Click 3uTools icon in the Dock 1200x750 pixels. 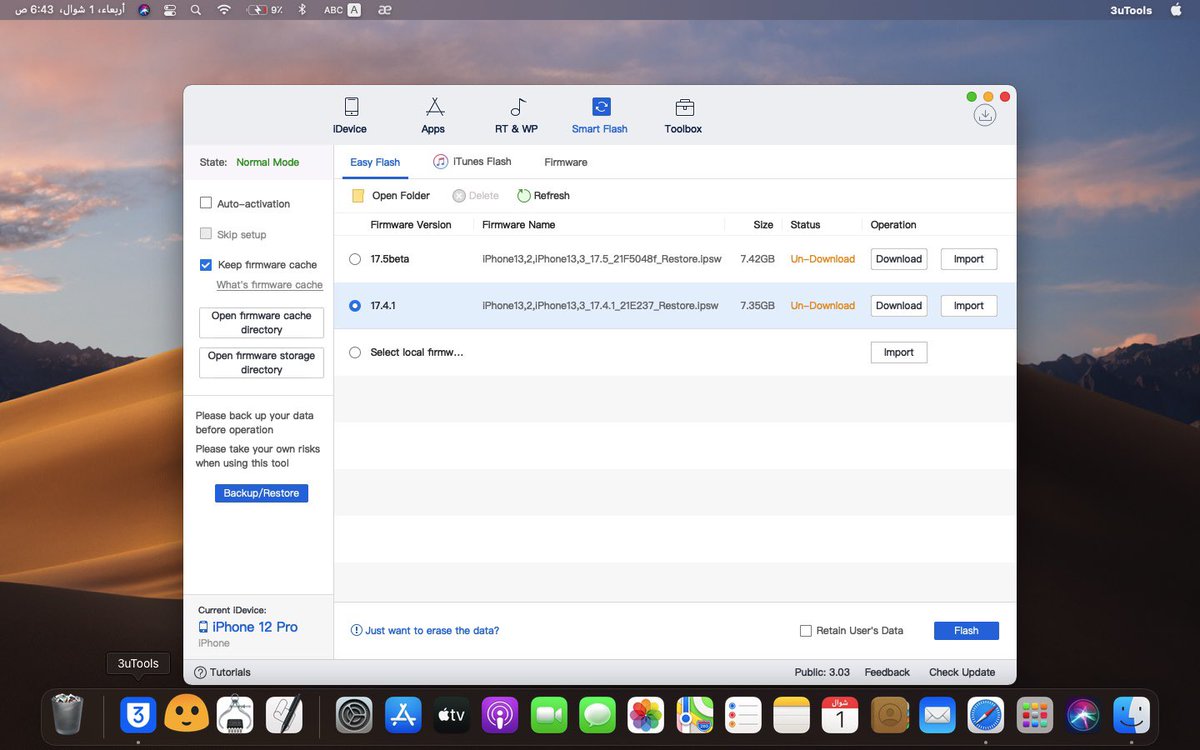(x=138, y=715)
